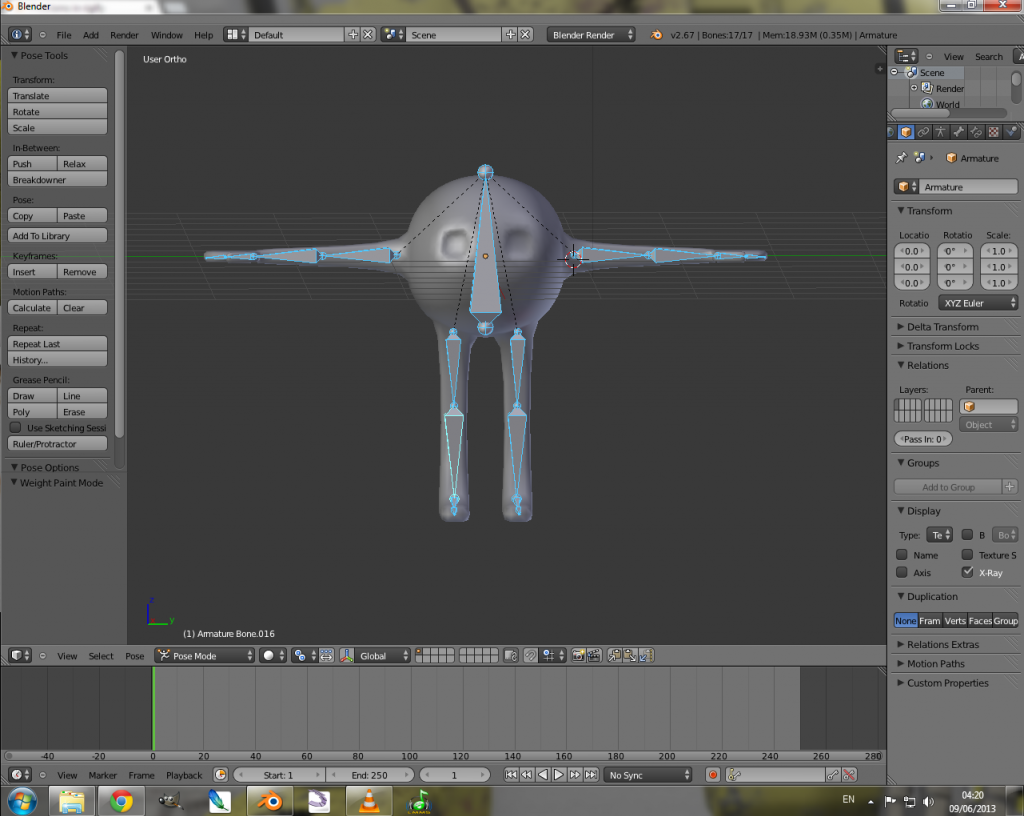The width and height of the screenshot is (1024, 816).
Task: Expand the Relations Extras panel
Action: coord(943,644)
